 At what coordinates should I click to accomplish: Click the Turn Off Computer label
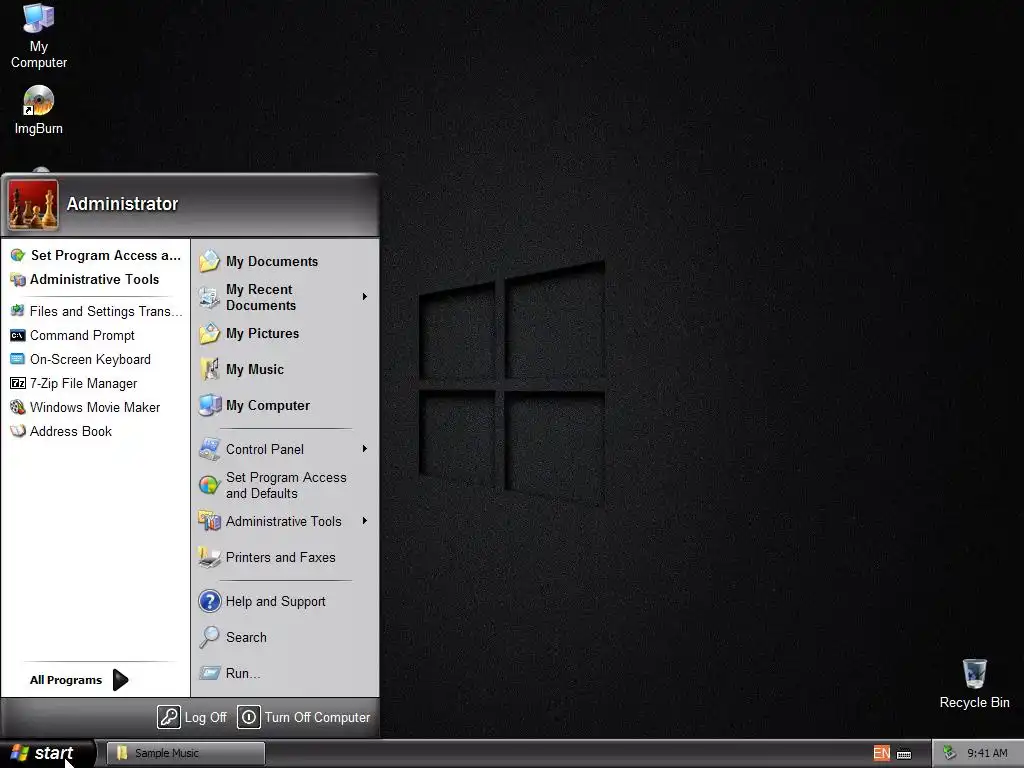point(317,717)
